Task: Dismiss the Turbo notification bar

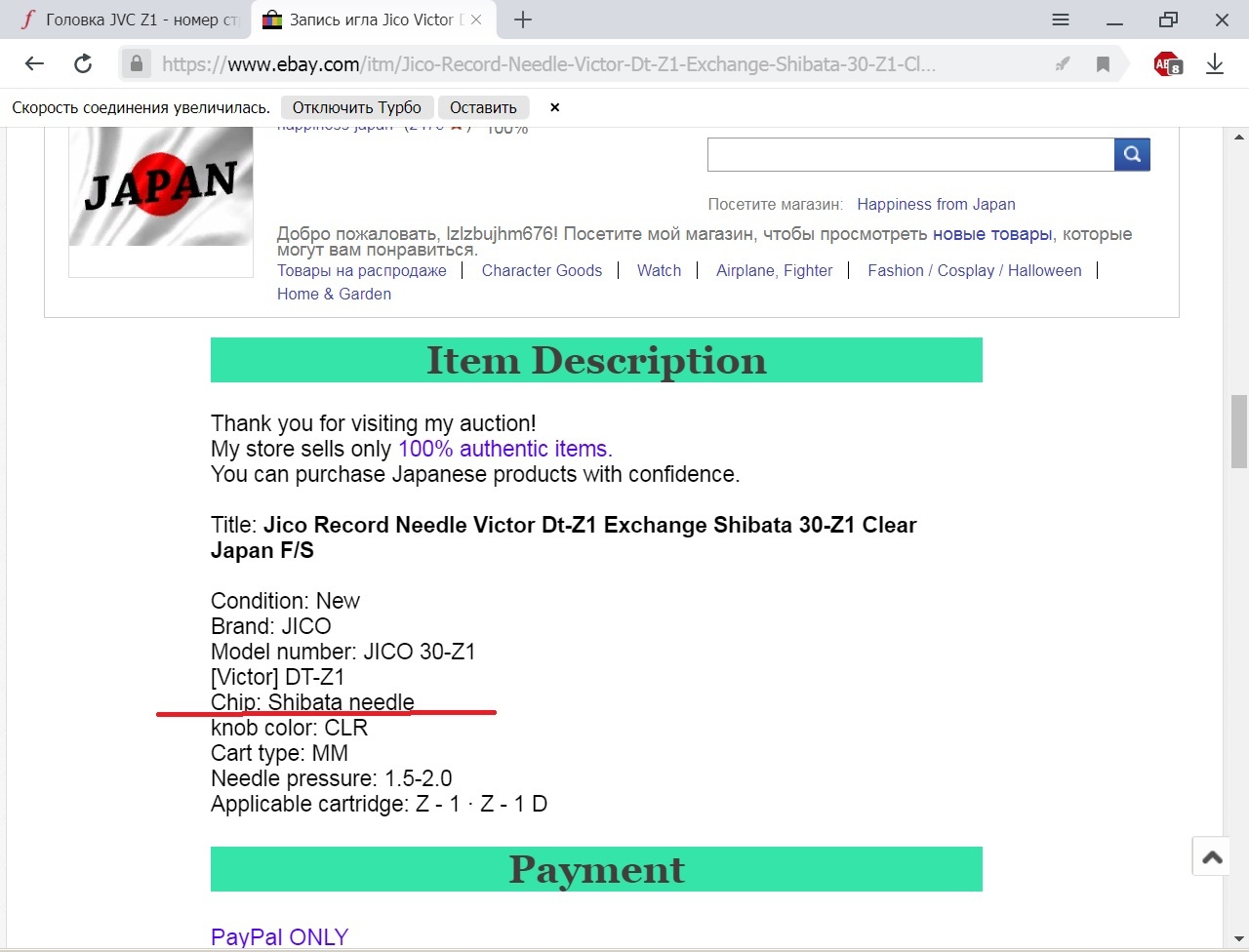Action: [554, 107]
